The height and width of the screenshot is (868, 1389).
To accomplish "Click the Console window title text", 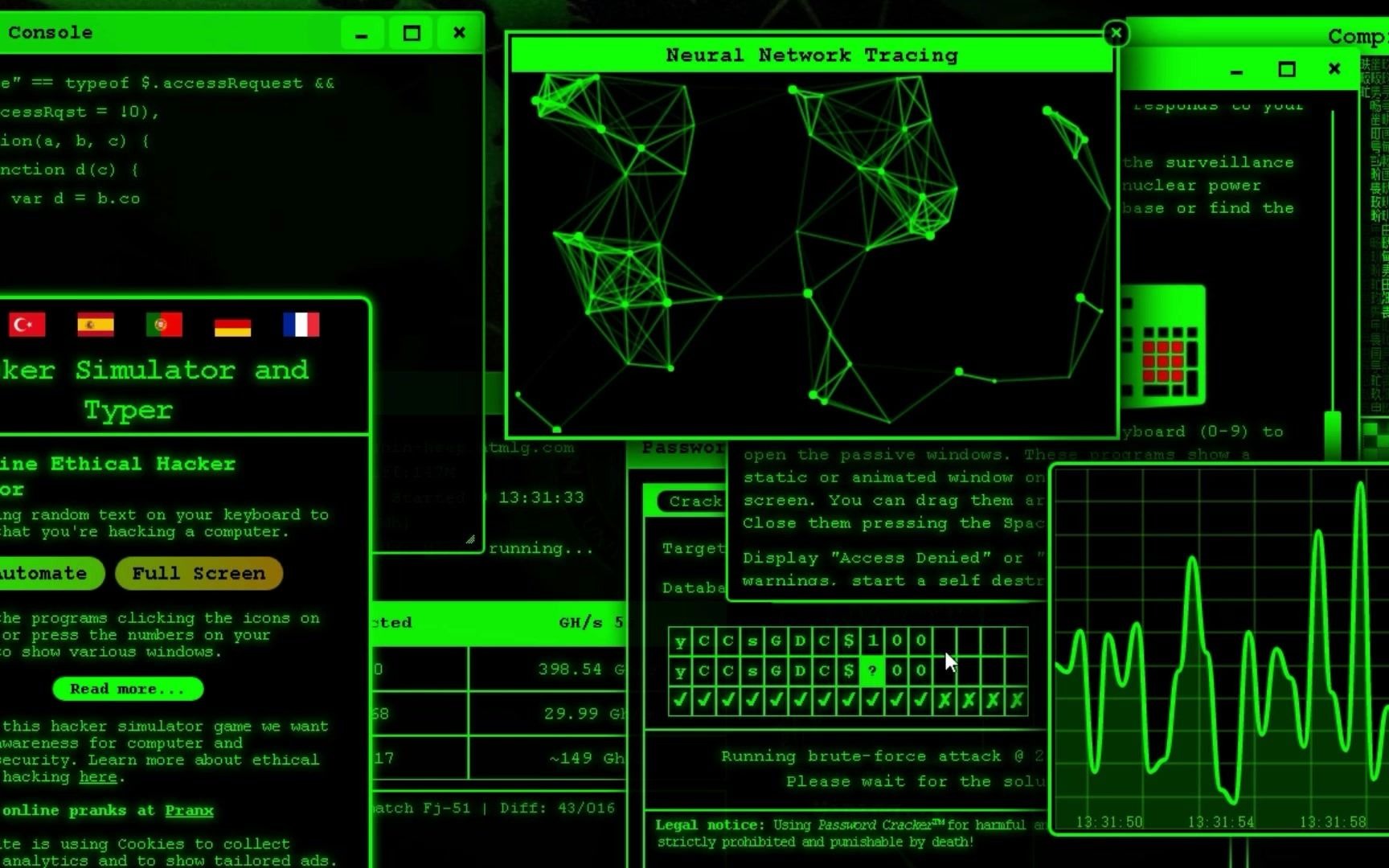I will coord(51,33).
